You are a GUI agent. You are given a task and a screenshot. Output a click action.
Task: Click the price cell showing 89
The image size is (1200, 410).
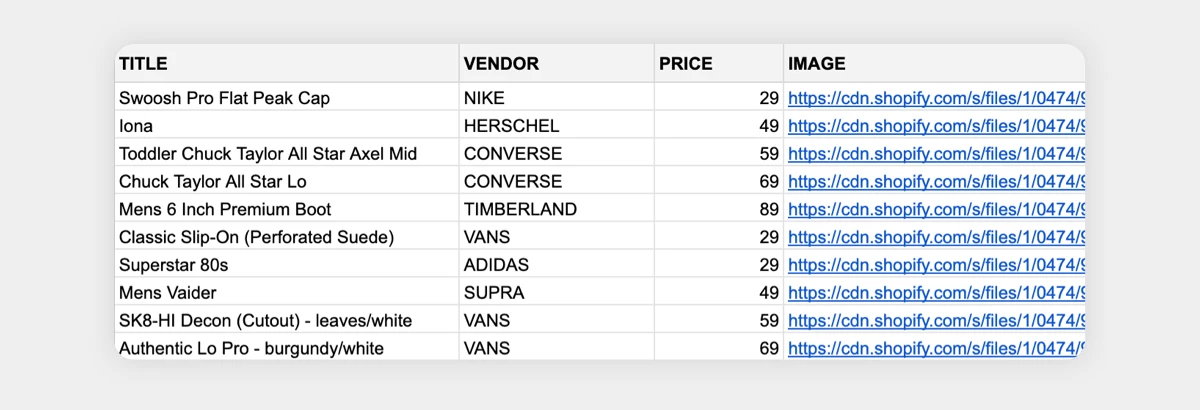tap(719, 209)
